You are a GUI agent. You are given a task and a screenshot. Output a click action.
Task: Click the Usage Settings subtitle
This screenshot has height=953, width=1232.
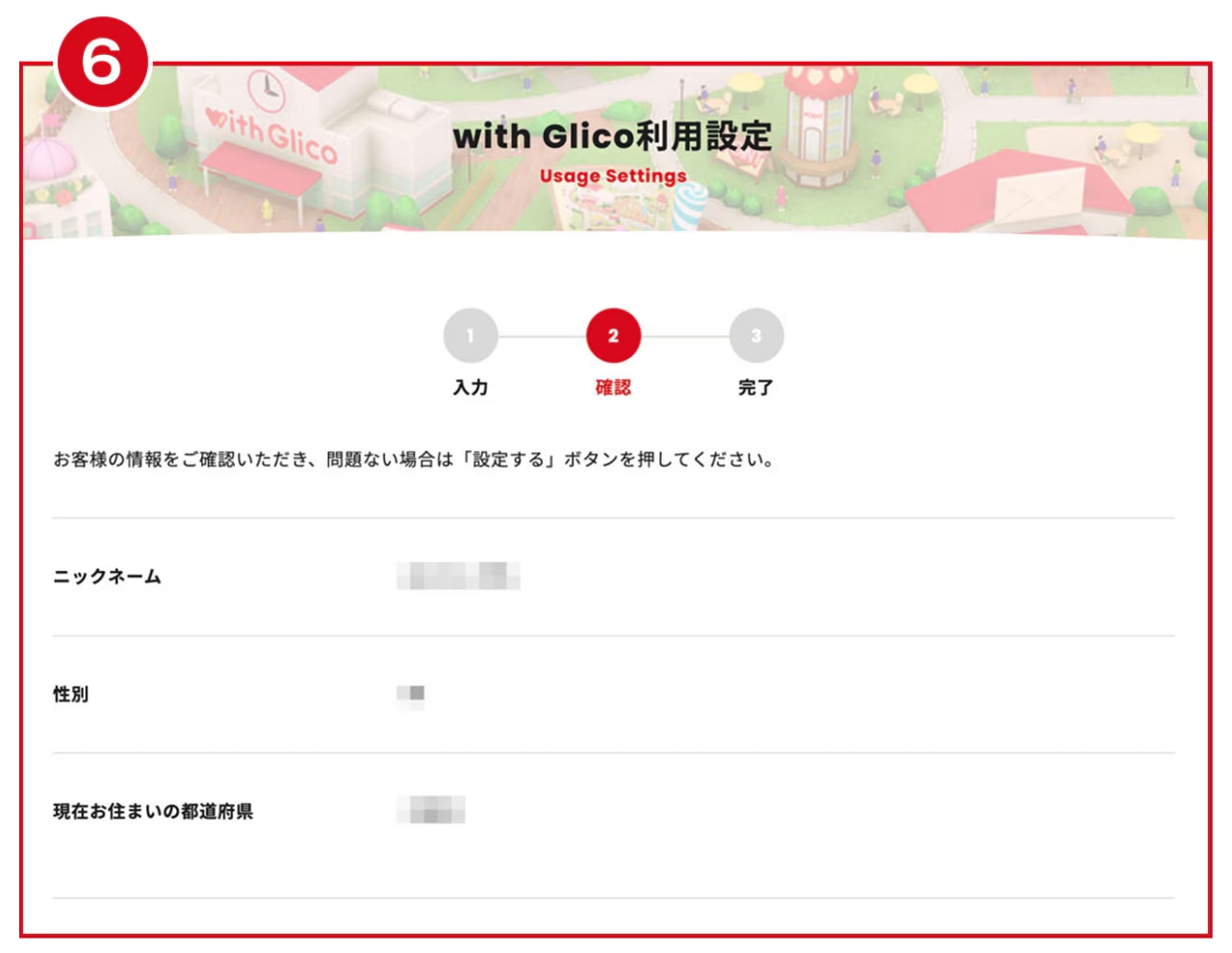[x=613, y=176]
